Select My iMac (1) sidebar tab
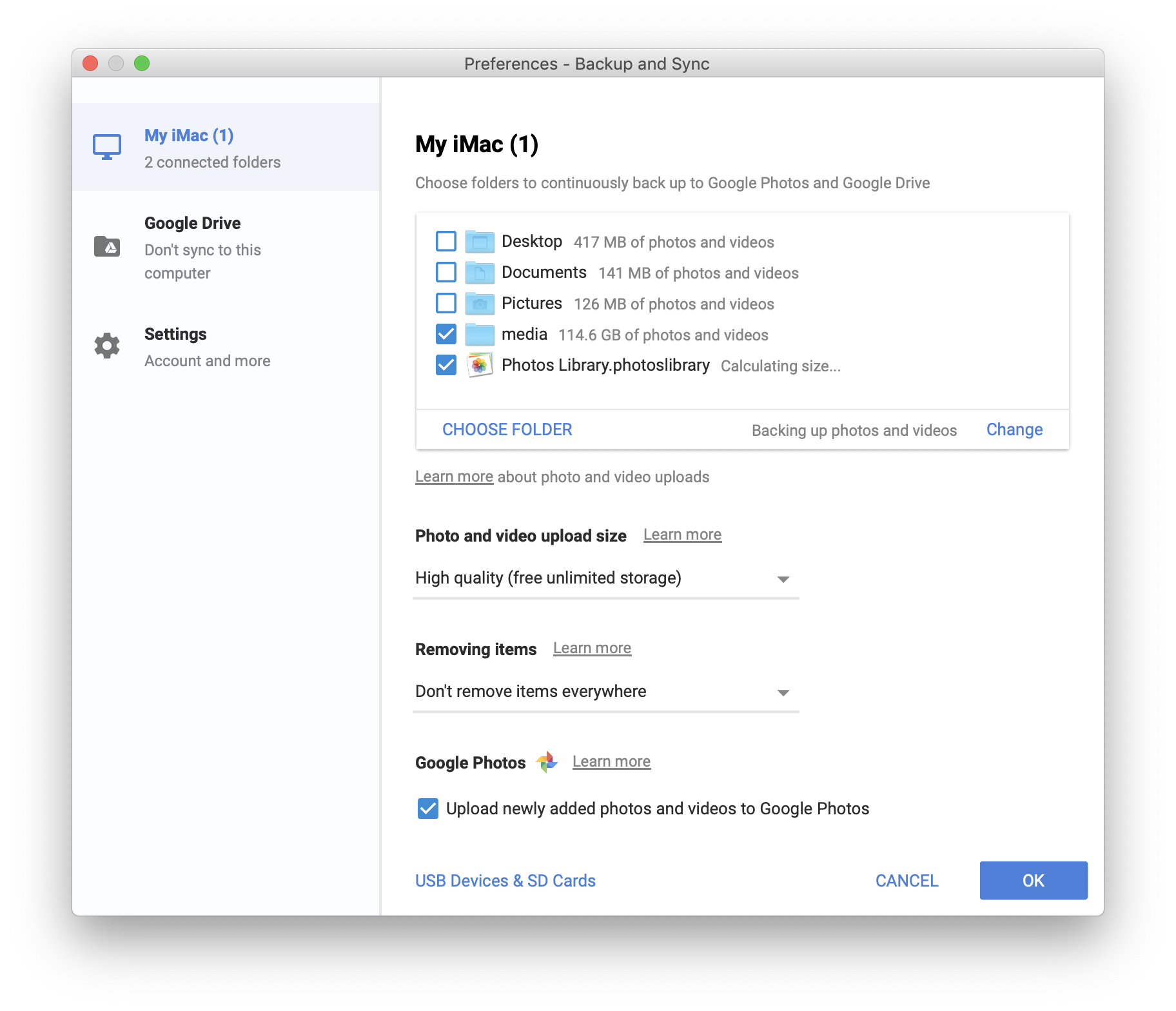Viewport: 1176px width, 1011px height. pos(226,147)
